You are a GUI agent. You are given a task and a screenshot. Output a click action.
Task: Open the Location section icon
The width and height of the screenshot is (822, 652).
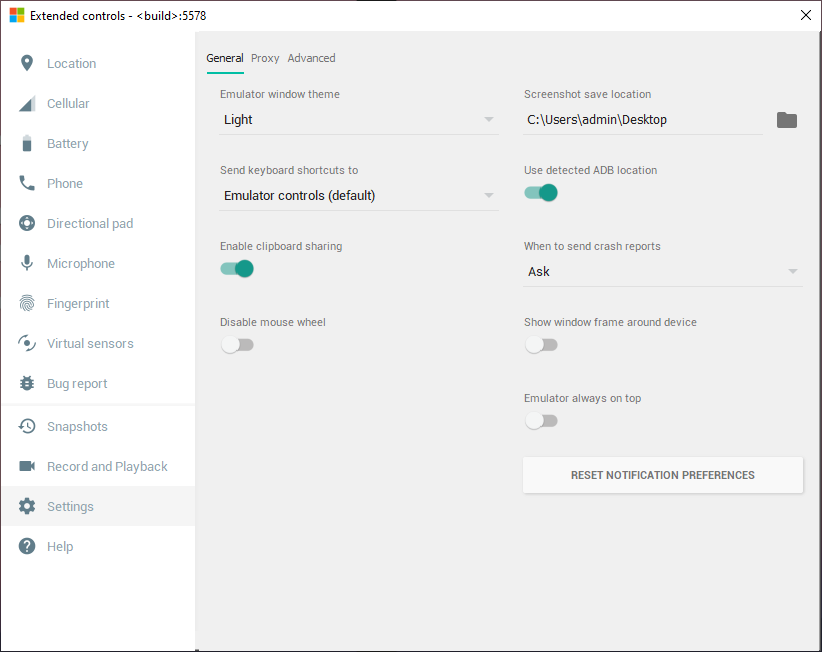[27, 64]
